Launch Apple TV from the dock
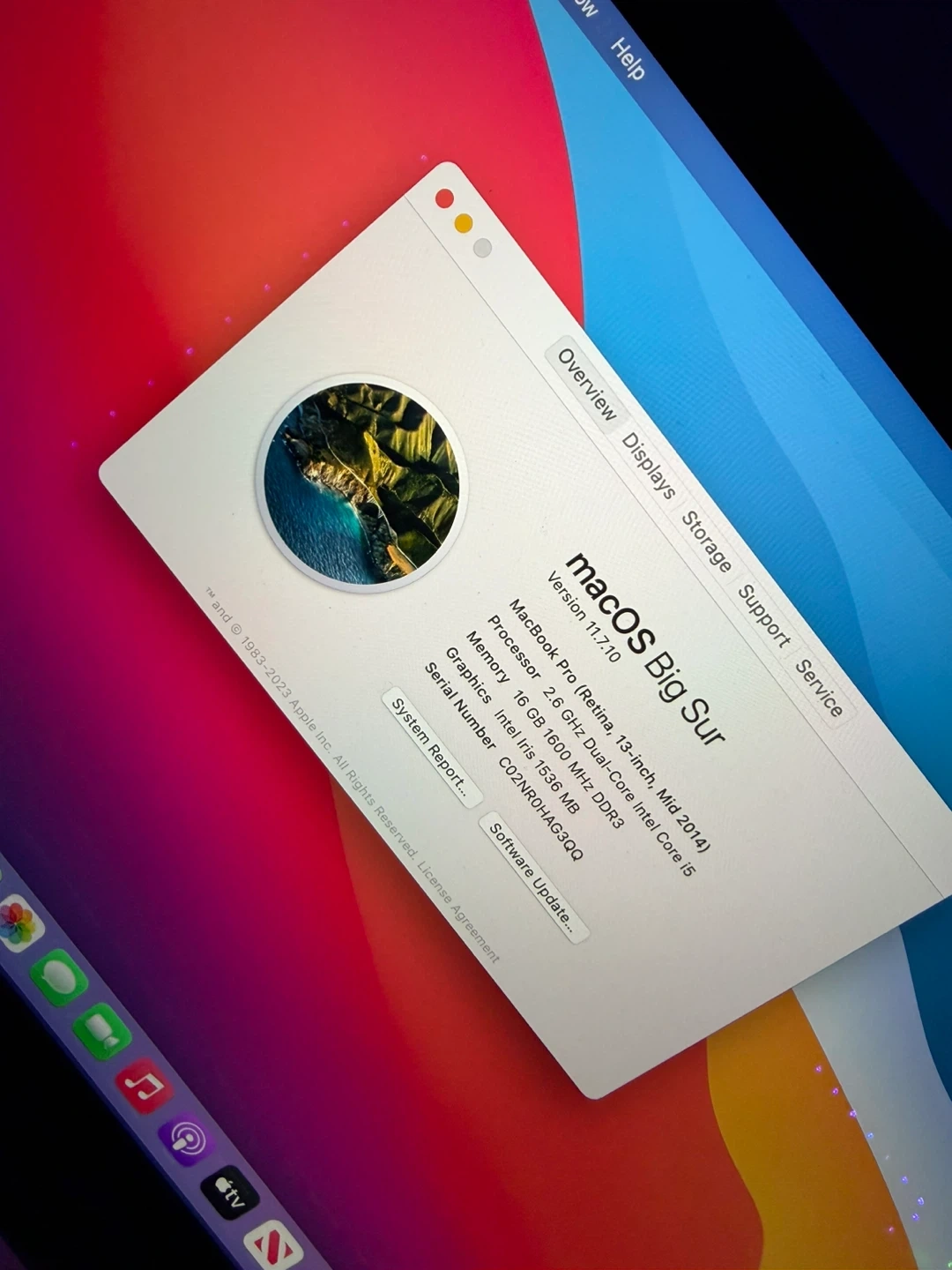Screen dimensions: 952x1270 229,1195
